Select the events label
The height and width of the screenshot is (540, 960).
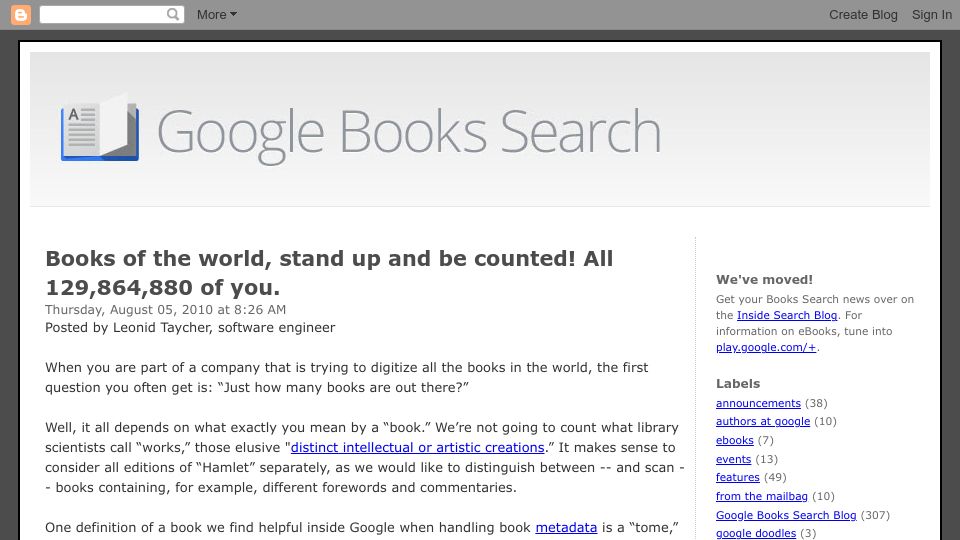pos(733,459)
